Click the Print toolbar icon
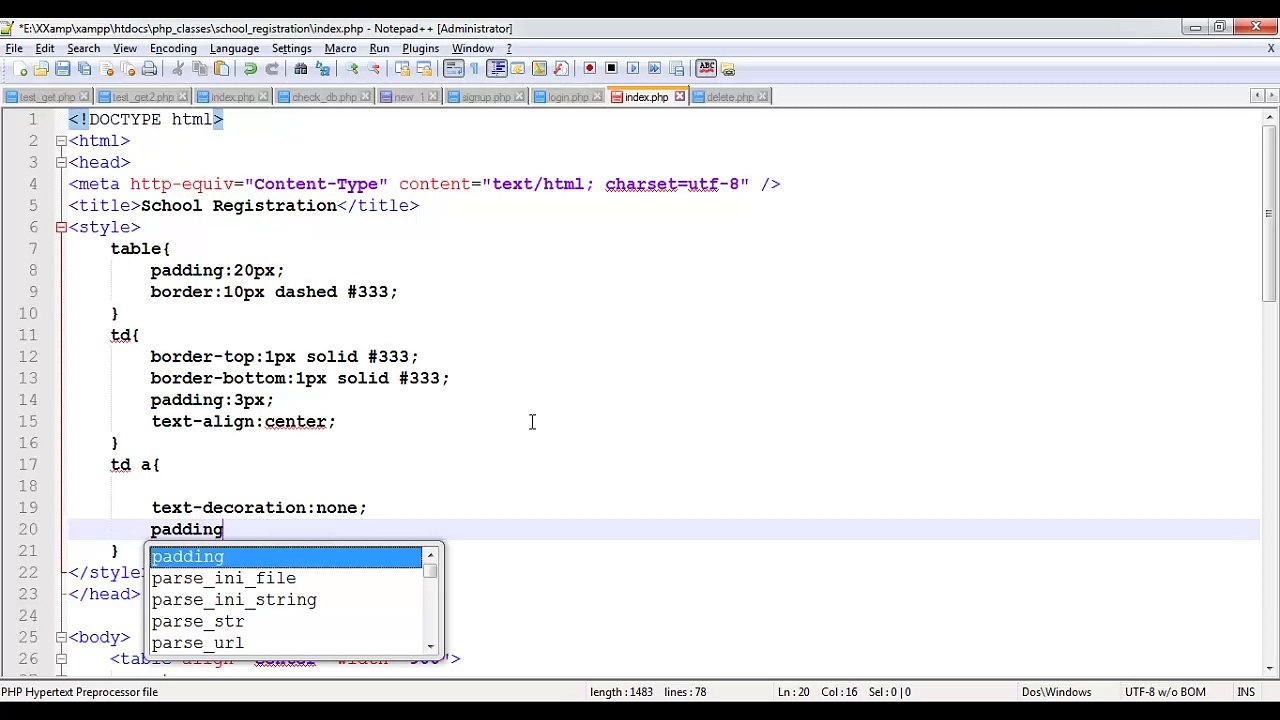Viewport: 1280px width, 720px height. pyautogui.click(x=149, y=69)
